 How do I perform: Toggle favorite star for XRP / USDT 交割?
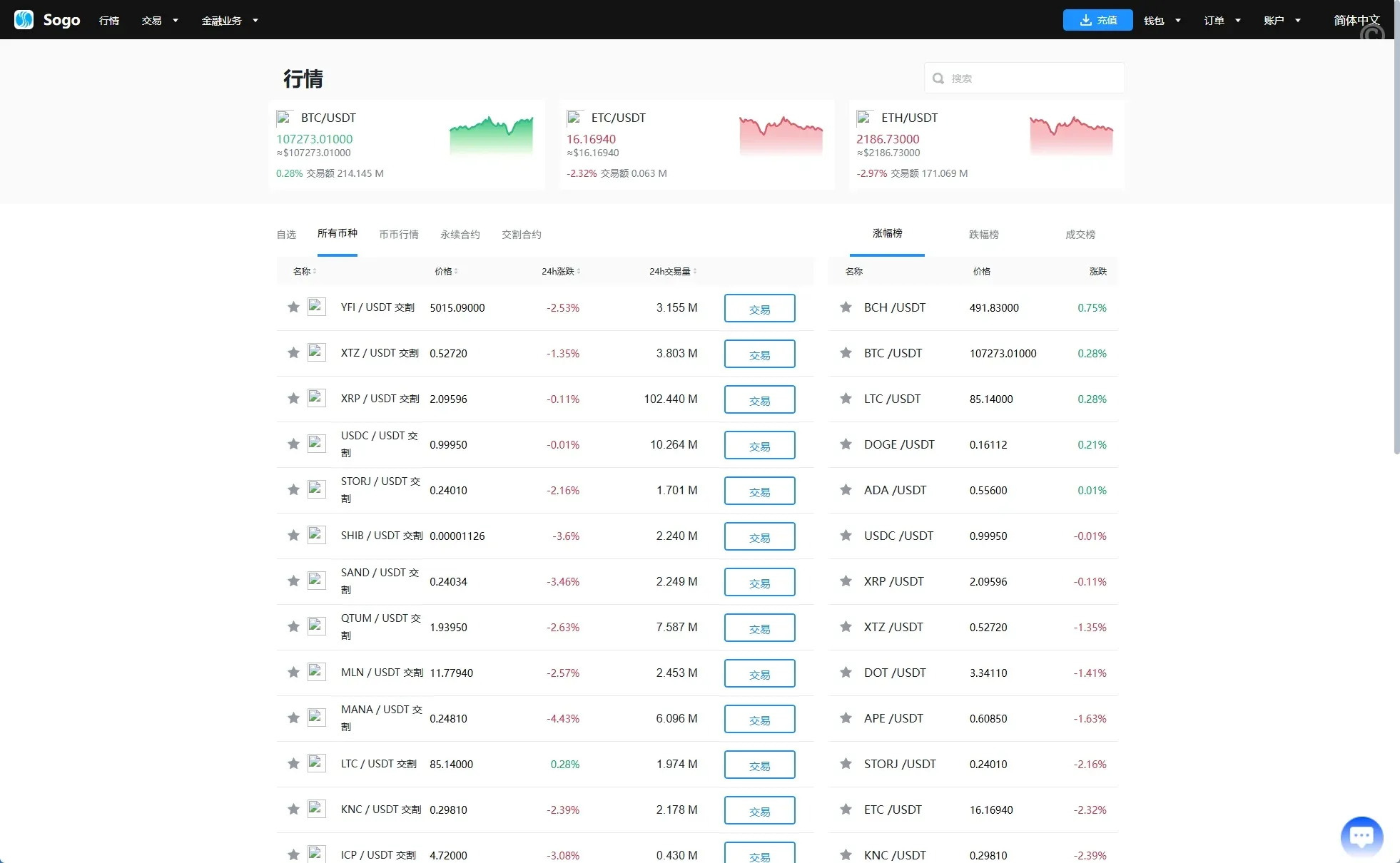click(x=293, y=399)
